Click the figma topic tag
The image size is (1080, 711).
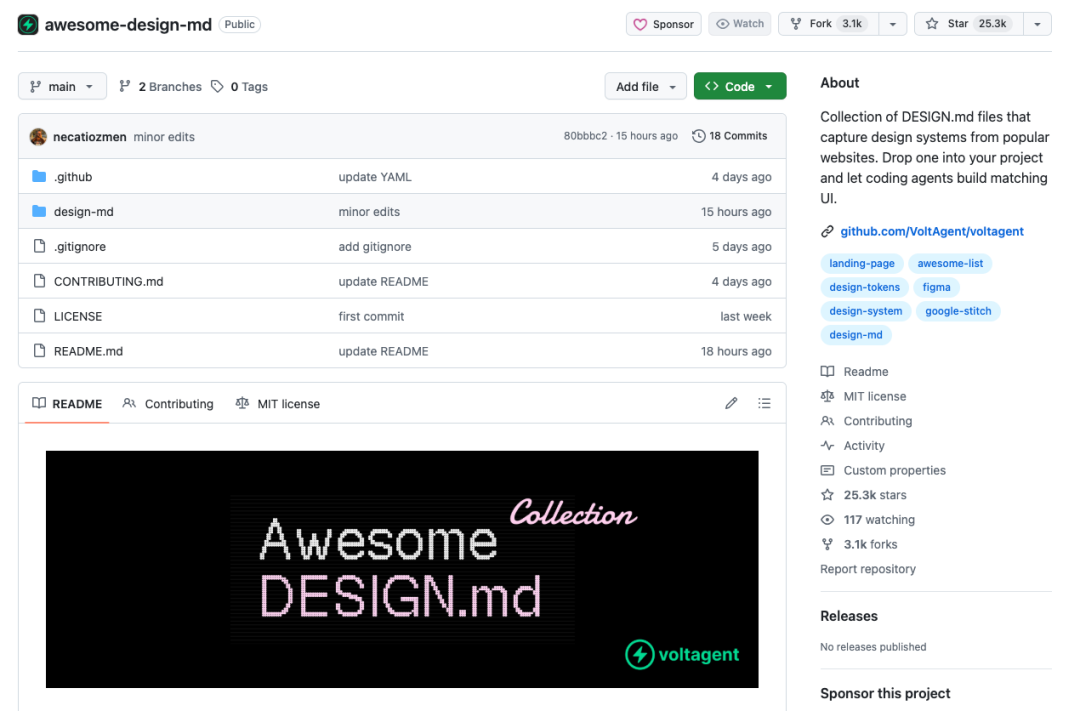[936, 287]
